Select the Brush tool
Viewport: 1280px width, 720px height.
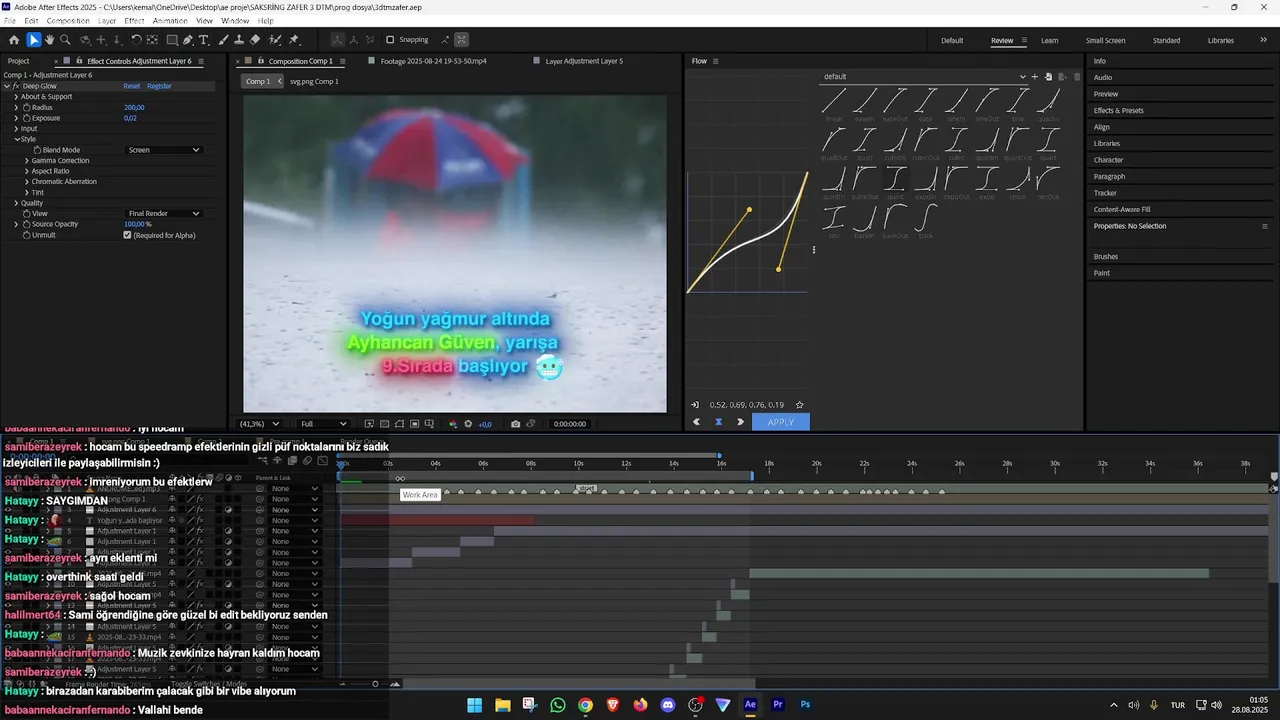(x=223, y=40)
